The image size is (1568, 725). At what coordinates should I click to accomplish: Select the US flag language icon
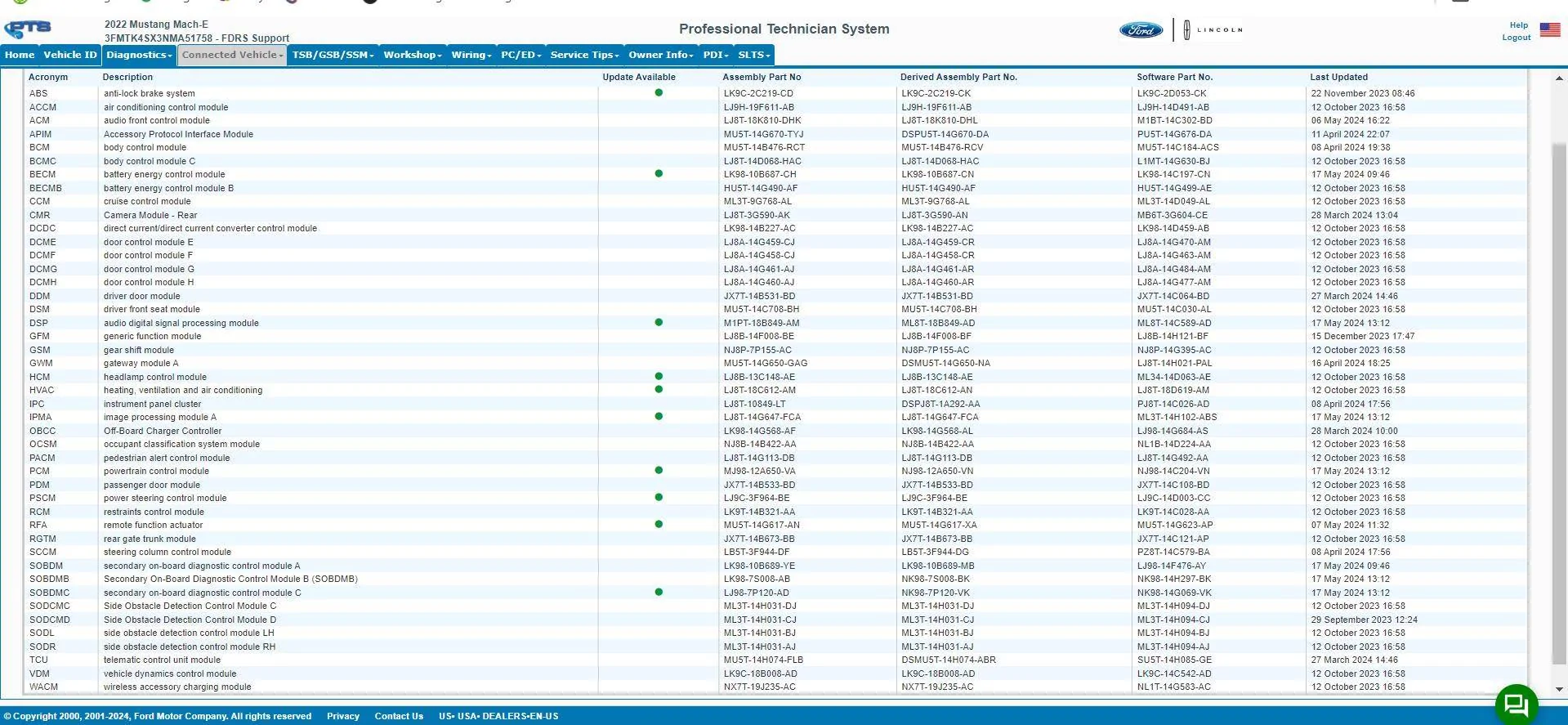(x=1550, y=29)
